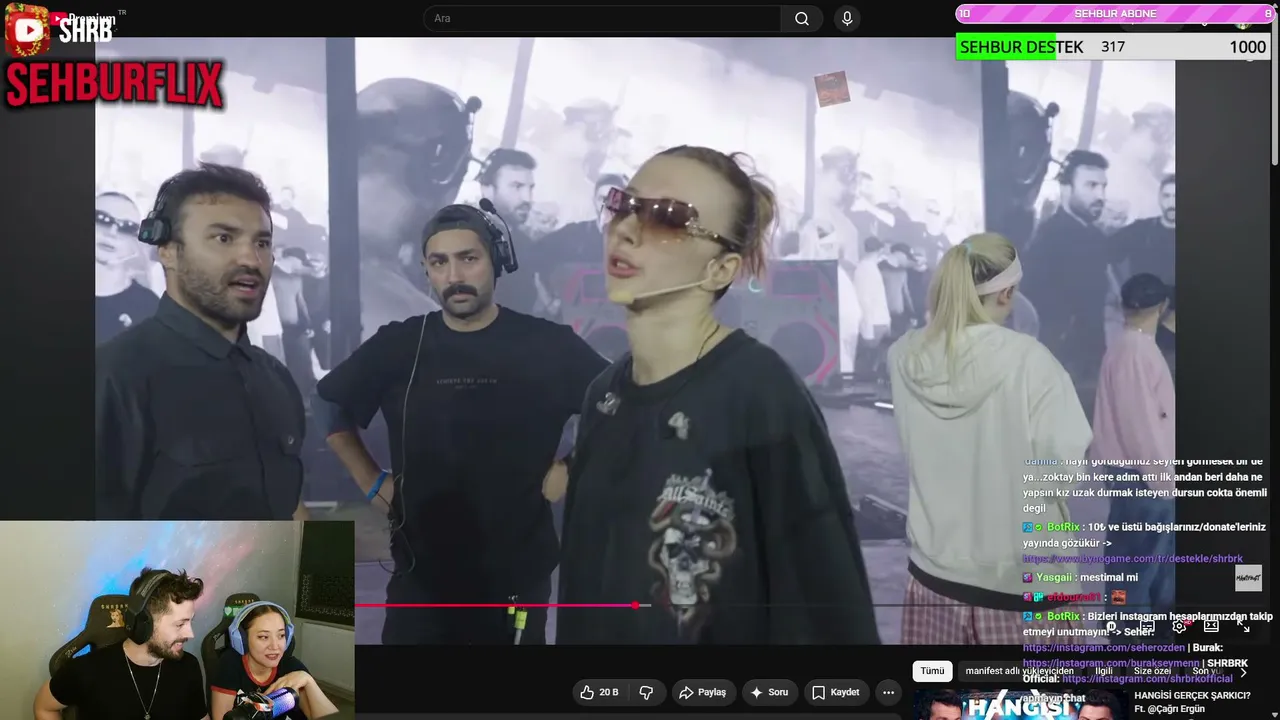Click the magnifier search button
Image resolution: width=1280 pixels, height=720 pixels.
tap(802, 18)
